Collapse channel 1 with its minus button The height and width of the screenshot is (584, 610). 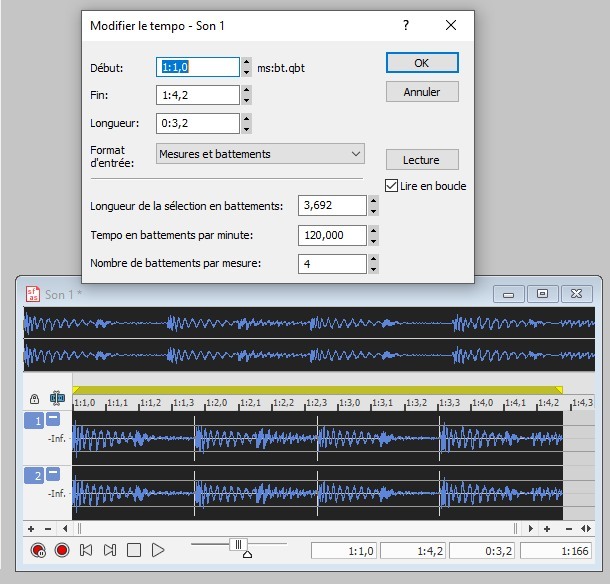pos(53,420)
